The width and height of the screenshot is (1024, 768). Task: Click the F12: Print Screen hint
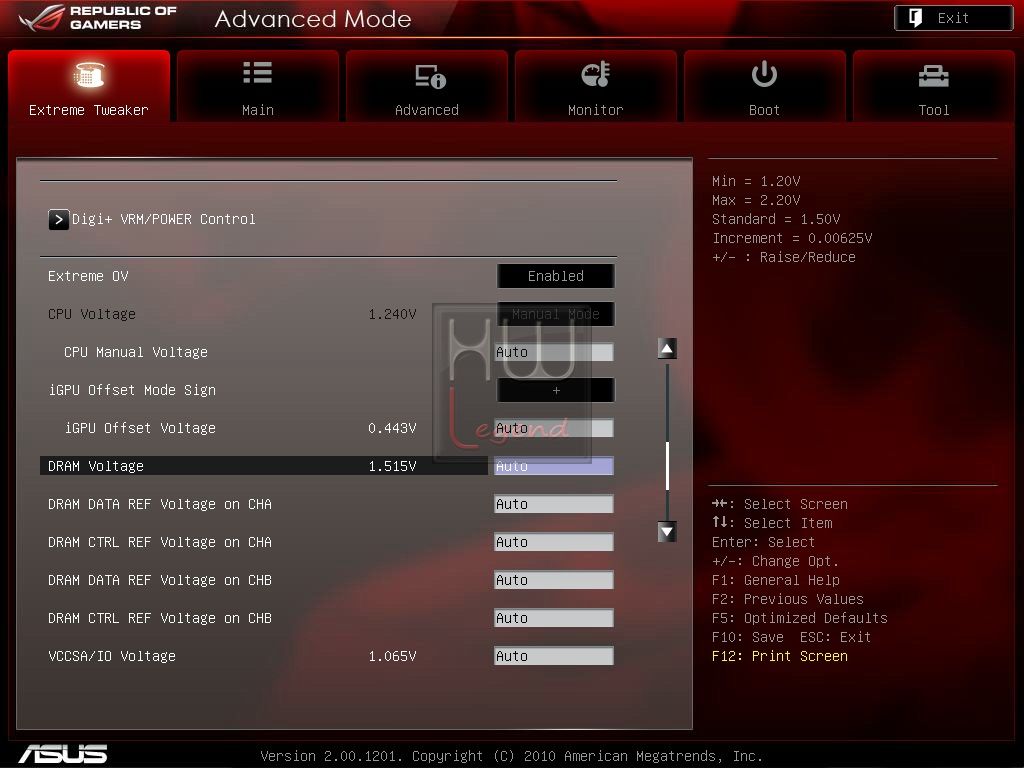780,656
